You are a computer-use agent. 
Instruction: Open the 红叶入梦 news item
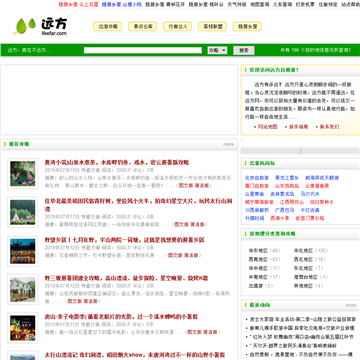tap(302, 337)
